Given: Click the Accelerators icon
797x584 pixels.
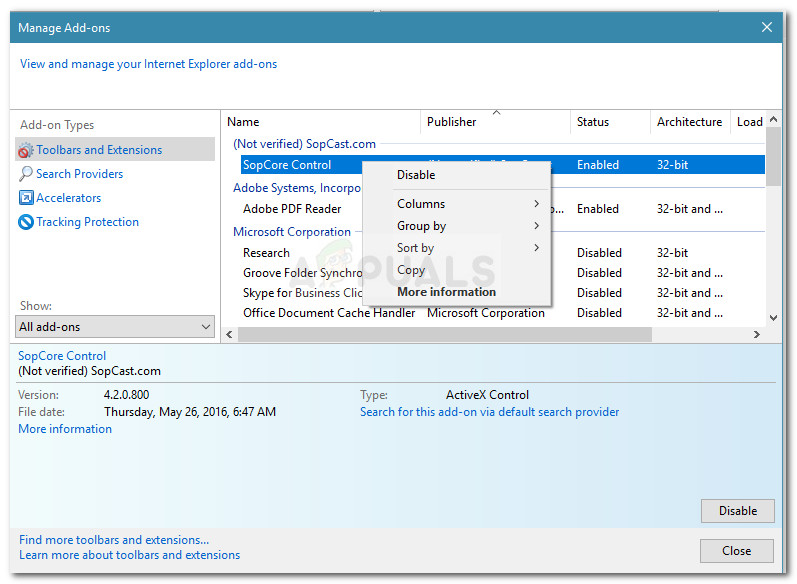Looking at the screenshot, I should tap(26, 198).
